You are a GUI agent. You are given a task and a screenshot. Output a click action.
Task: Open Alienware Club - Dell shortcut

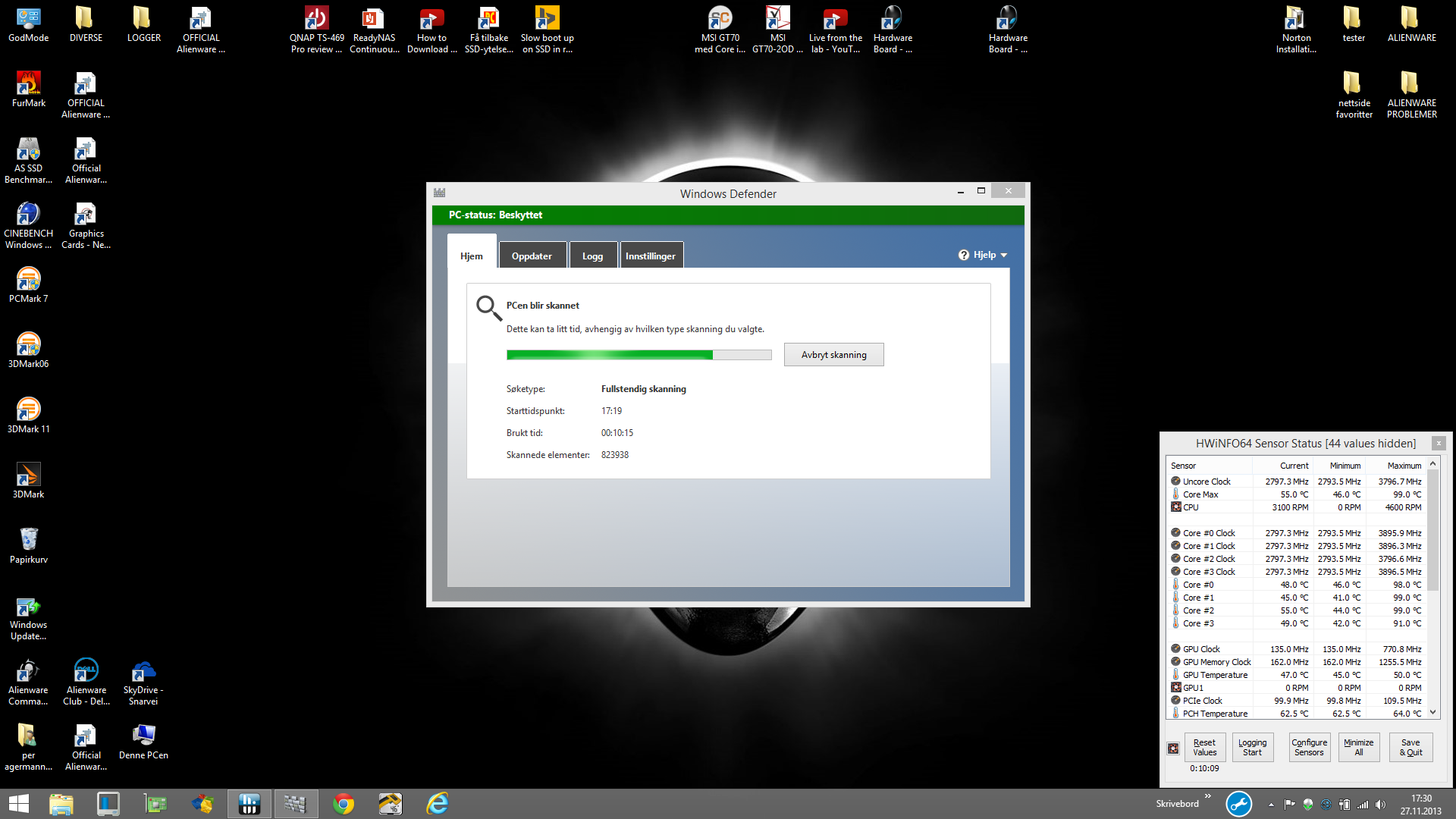pos(86,682)
